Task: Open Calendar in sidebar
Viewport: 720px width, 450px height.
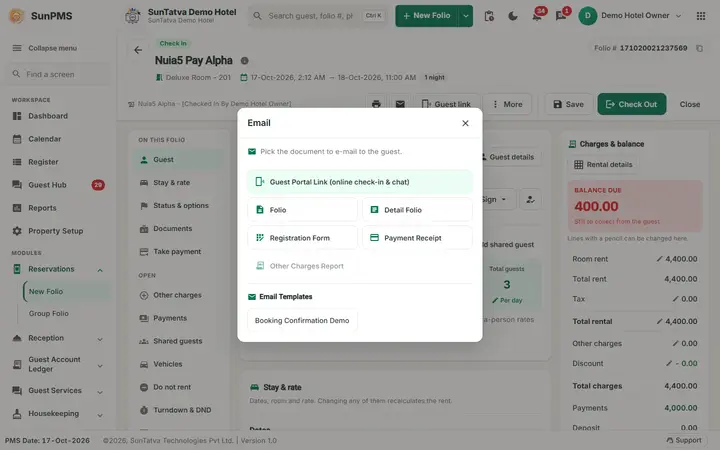Action: pos(57,139)
